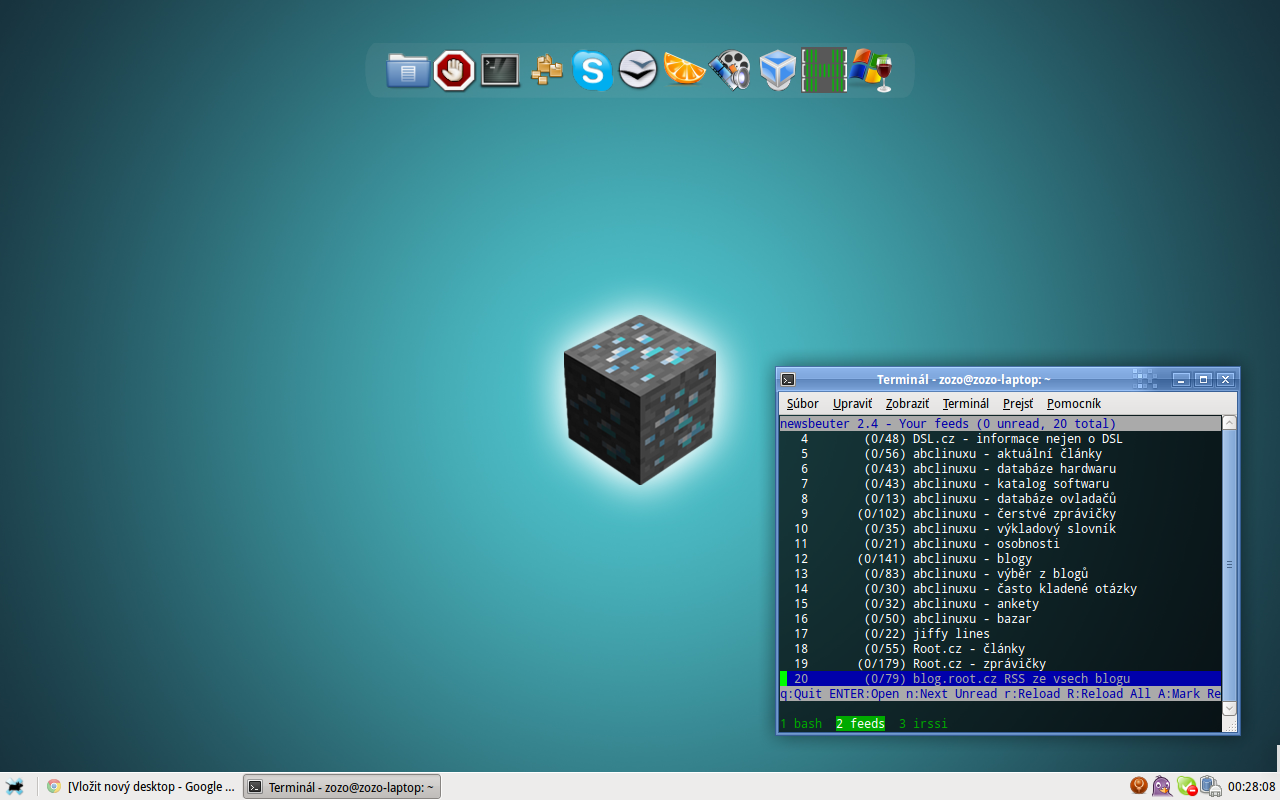Image resolution: width=1280 pixels, height=800 pixels.
Task: Open the Upraviť menu
Action: pos(852,404)
